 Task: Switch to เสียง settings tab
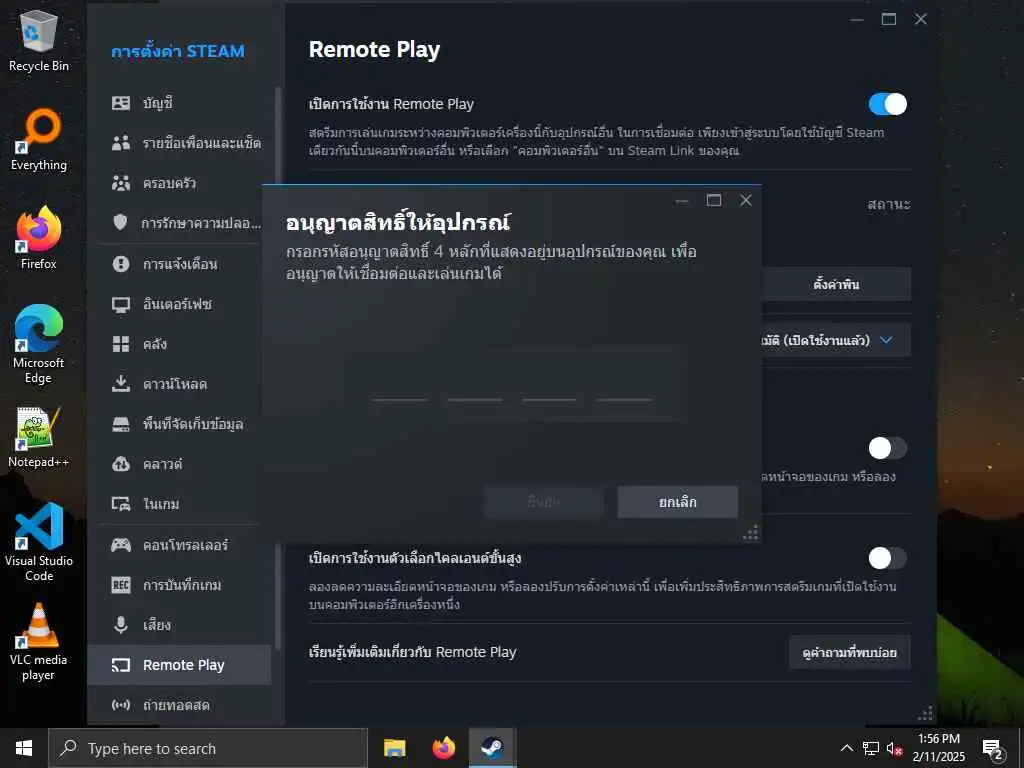180,625
